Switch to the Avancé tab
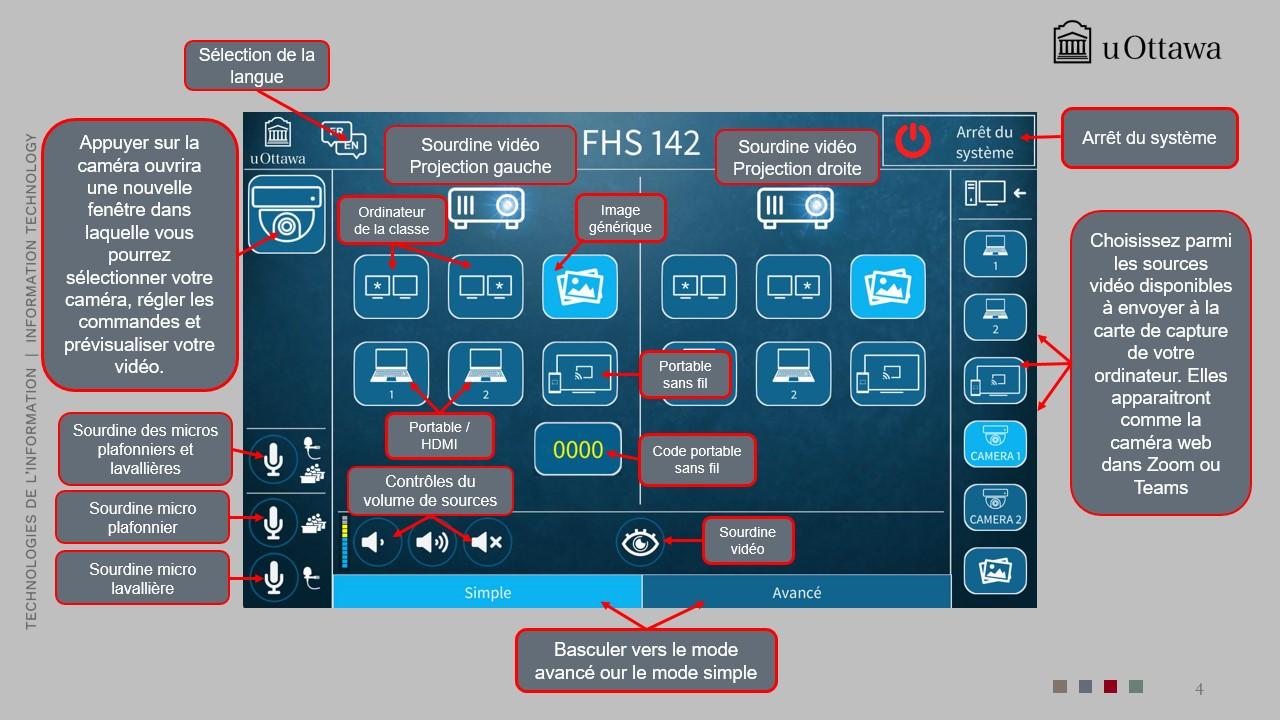1280x720 pixels. 796,592
